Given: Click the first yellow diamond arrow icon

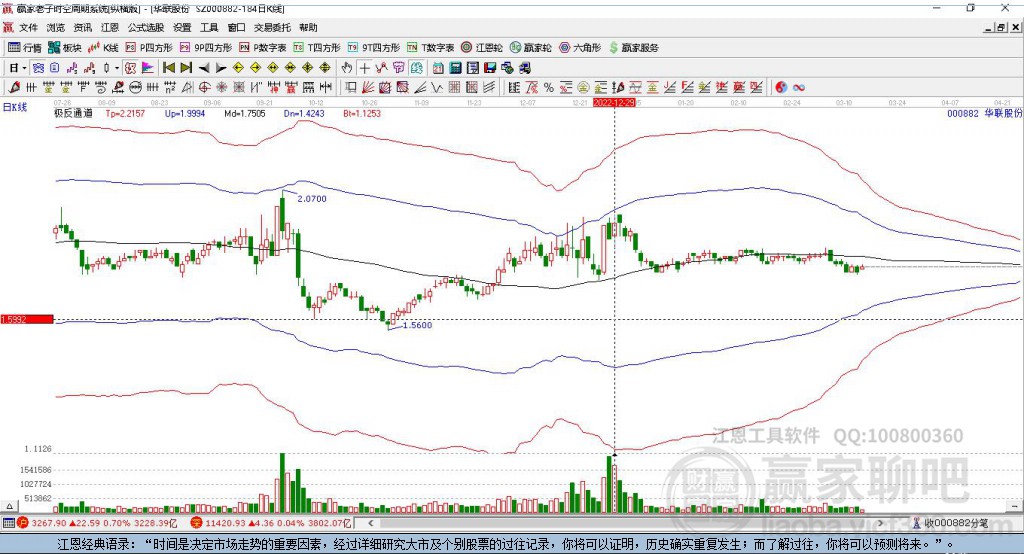Looking at the screenshot, I should click(238, 68).
